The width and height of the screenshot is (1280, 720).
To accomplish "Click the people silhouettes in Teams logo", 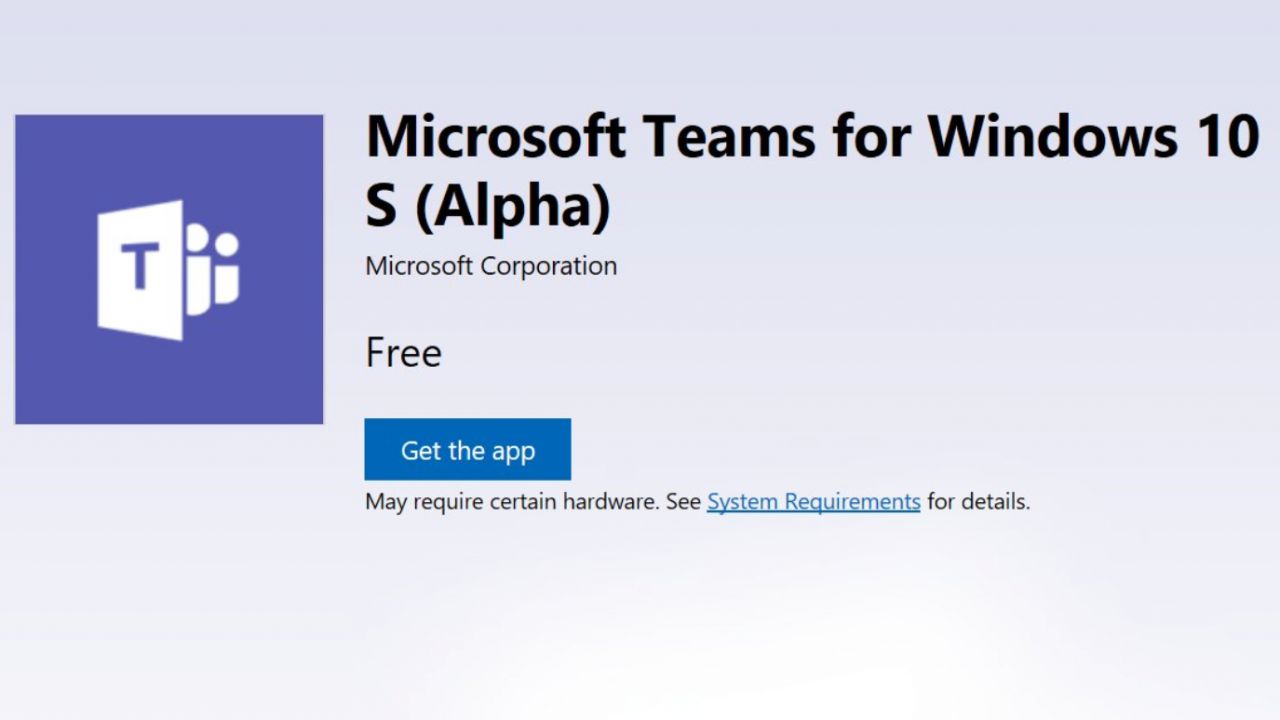I will 213,269.
